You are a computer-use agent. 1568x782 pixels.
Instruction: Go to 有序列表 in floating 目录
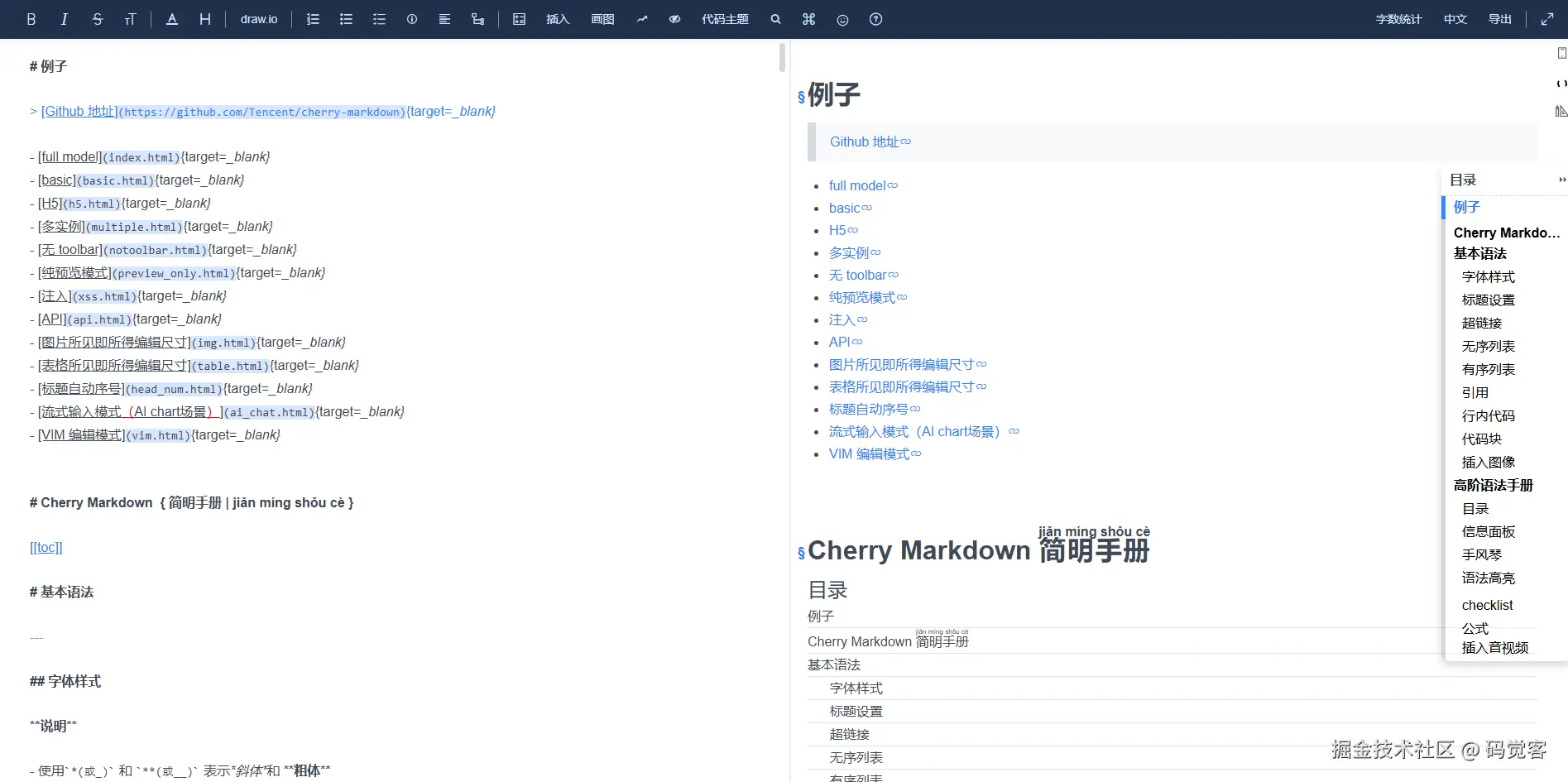coord(1489,369)
